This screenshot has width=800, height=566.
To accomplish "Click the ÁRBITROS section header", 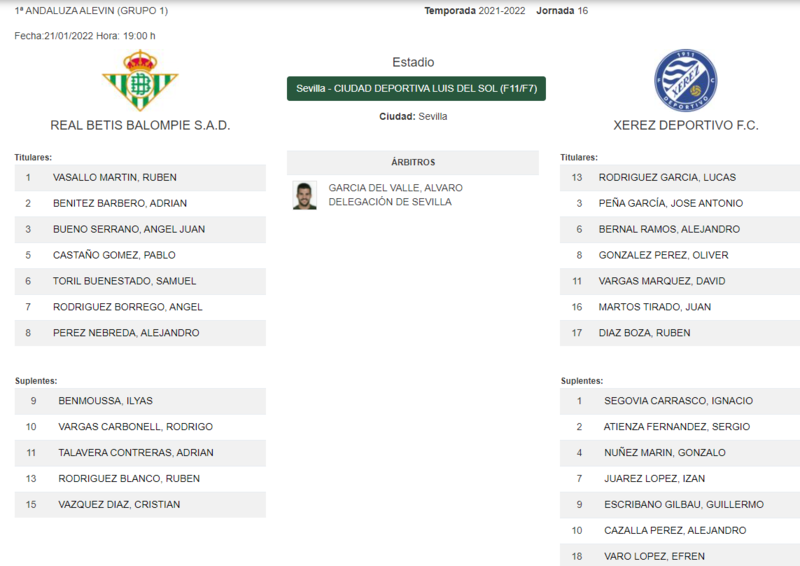I will (413, 162).
